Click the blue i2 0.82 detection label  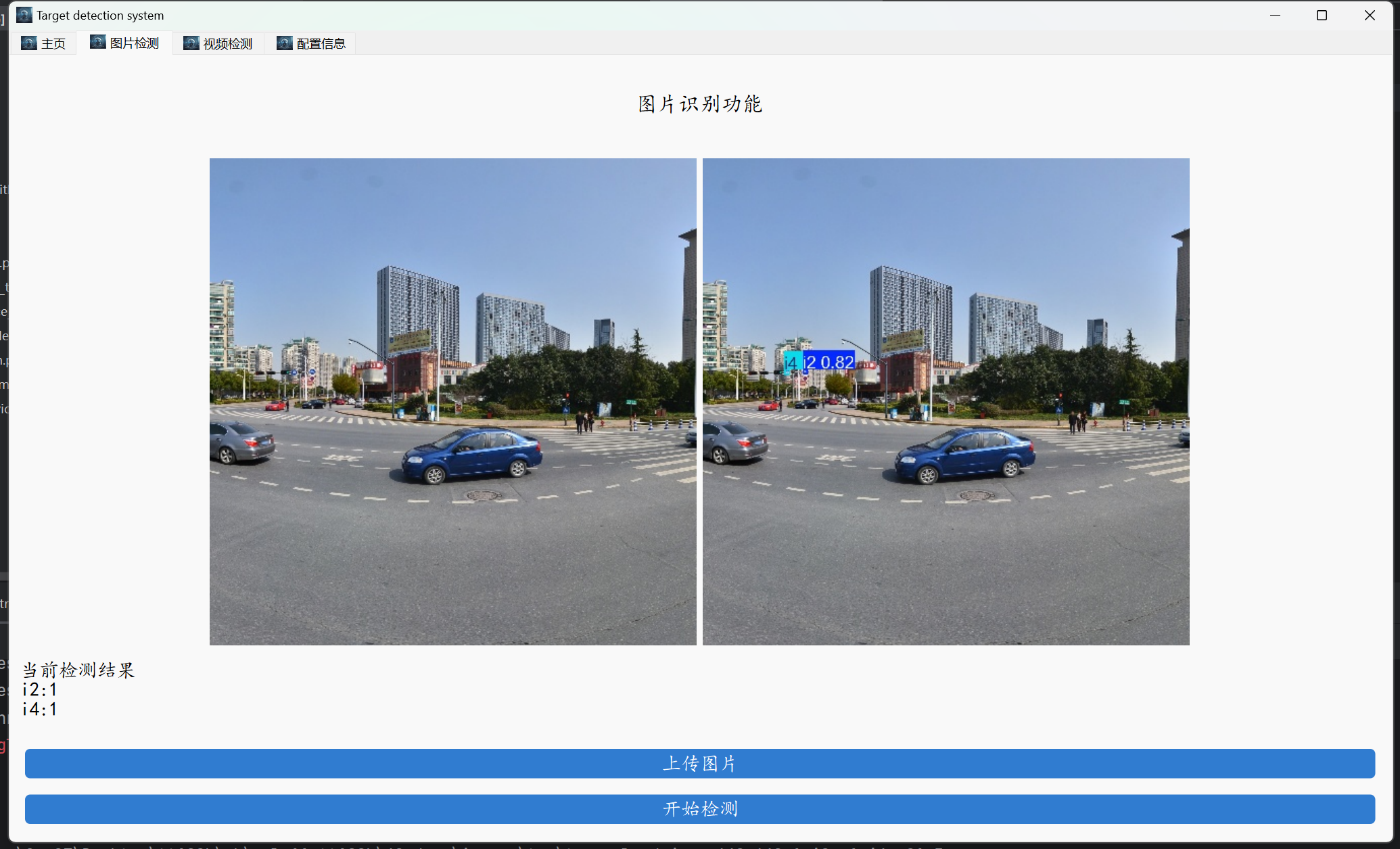pyautogui.click(x=830, y=362)
